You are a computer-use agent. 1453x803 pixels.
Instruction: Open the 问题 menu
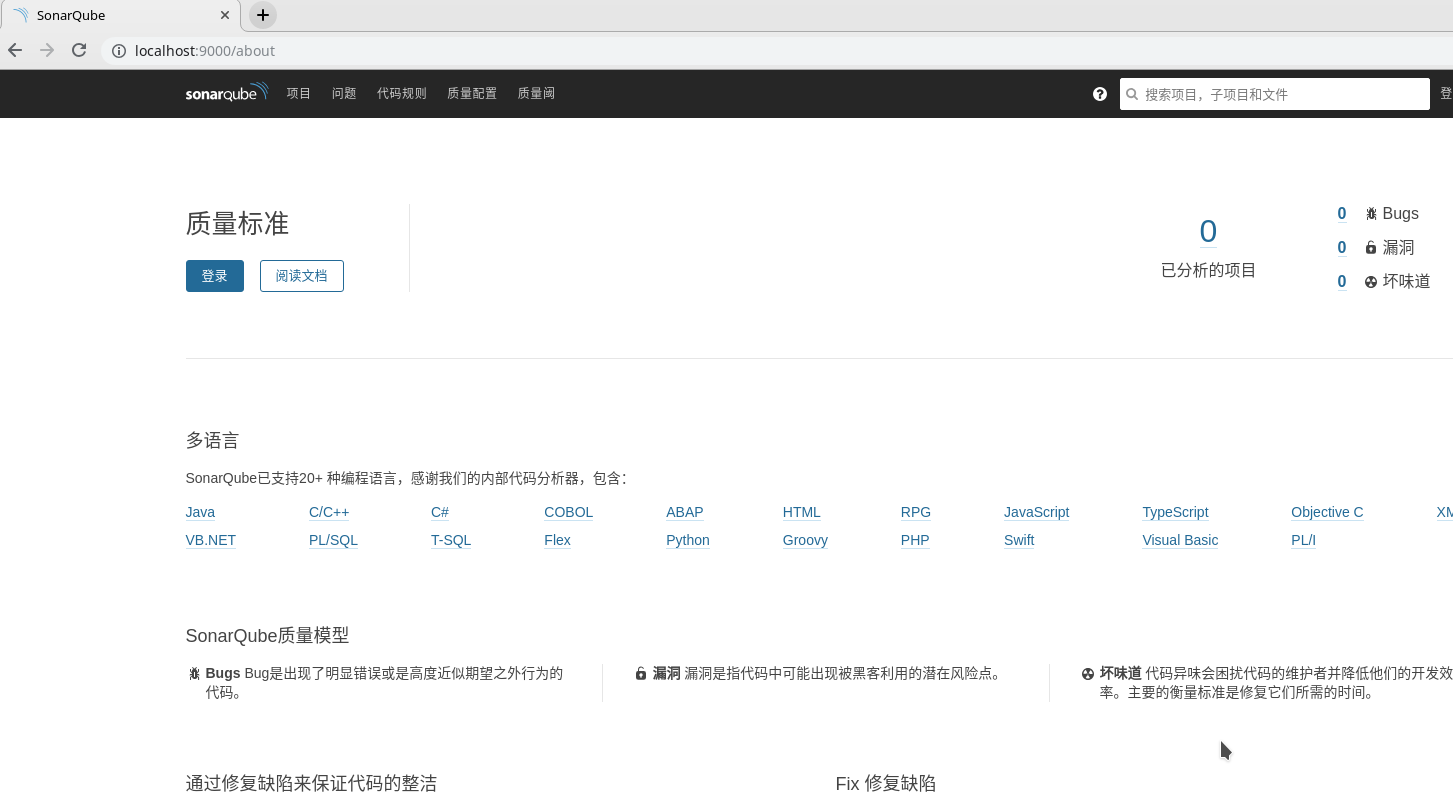pos(344,93)
